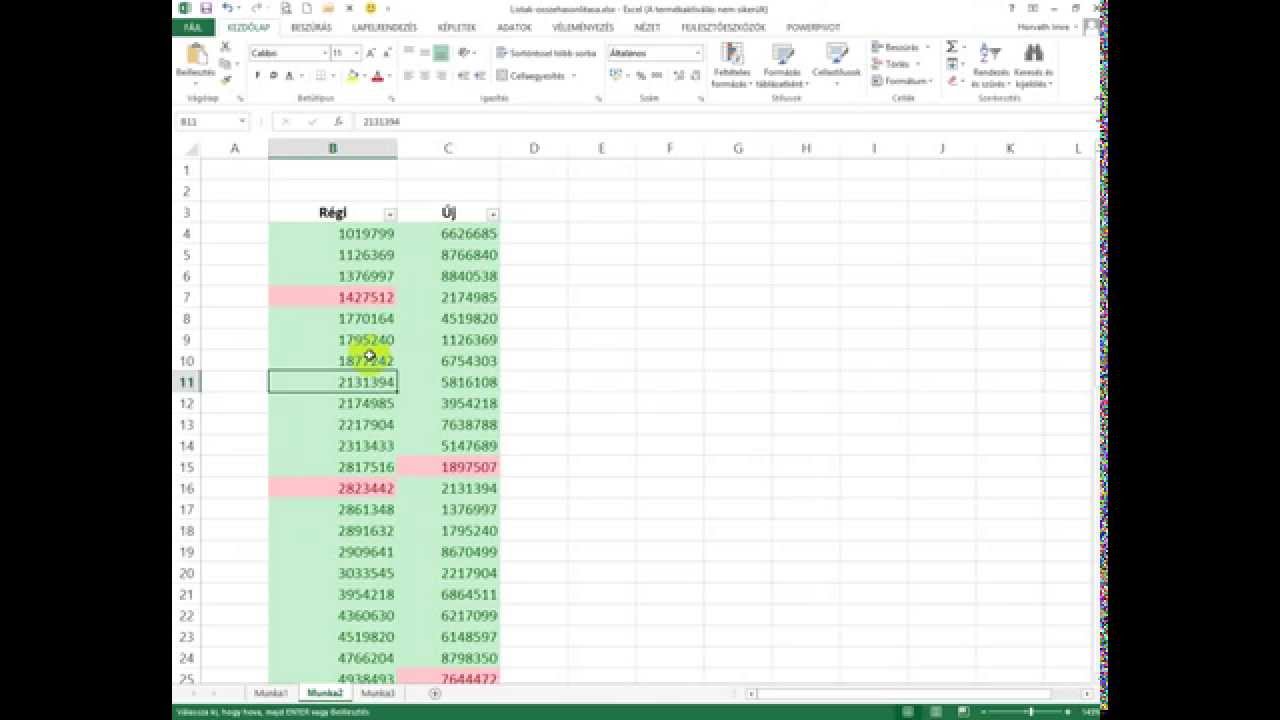Open the font size dropdown

pos(356,53)
